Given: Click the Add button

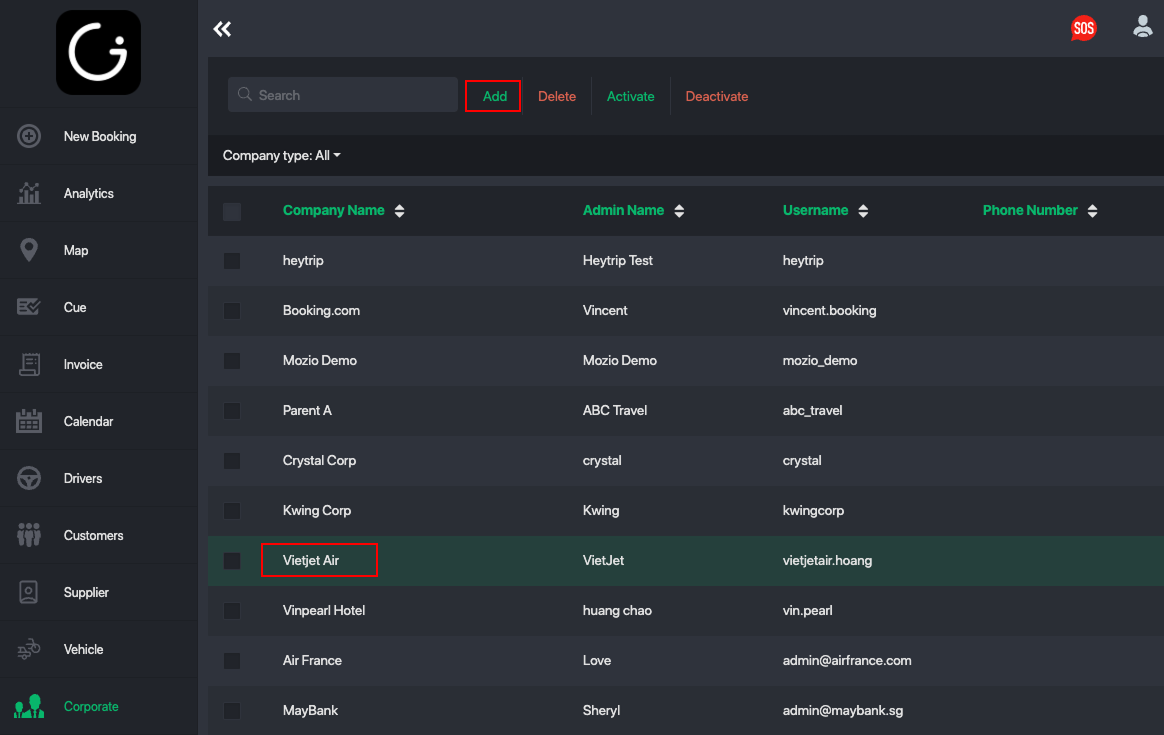Looking at the screenshot, I should (x=494, y=97).
